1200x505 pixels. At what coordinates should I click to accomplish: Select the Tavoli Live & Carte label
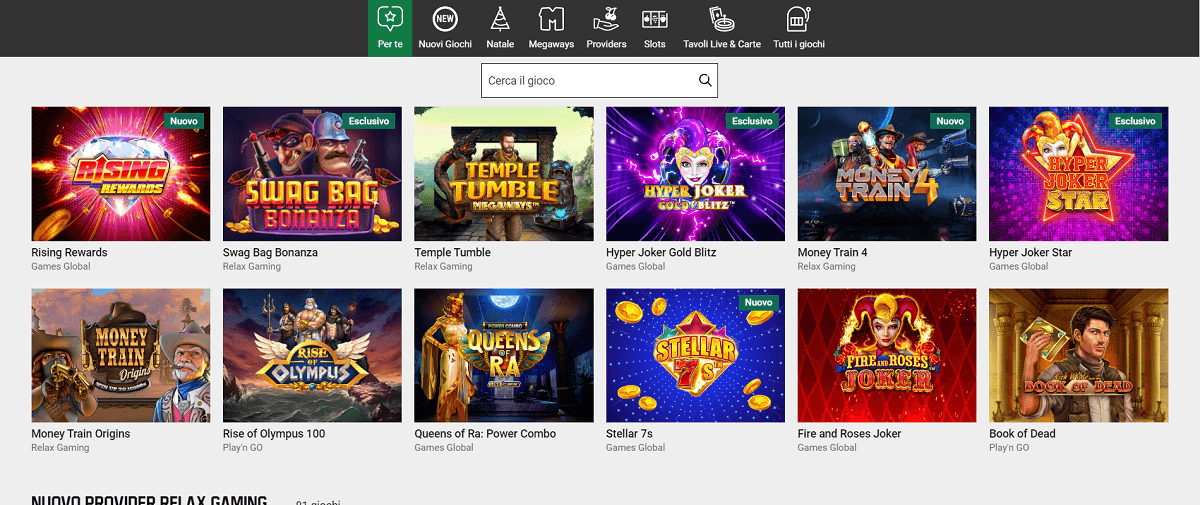point(722,44)
